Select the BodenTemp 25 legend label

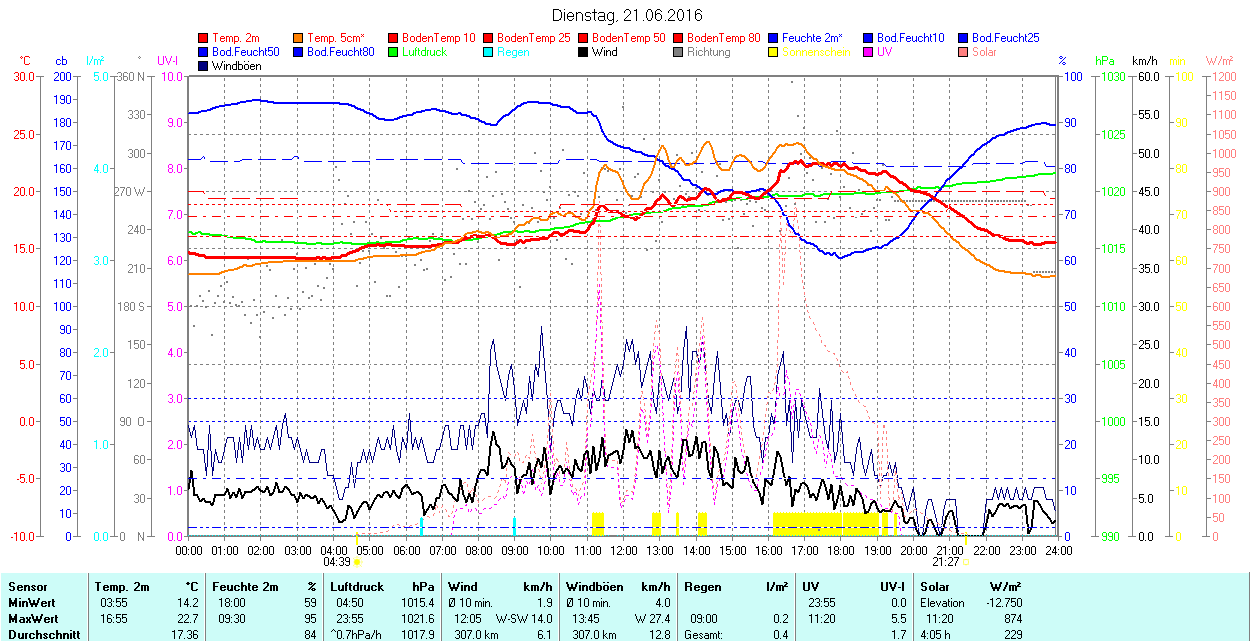(x=534, y=38)
